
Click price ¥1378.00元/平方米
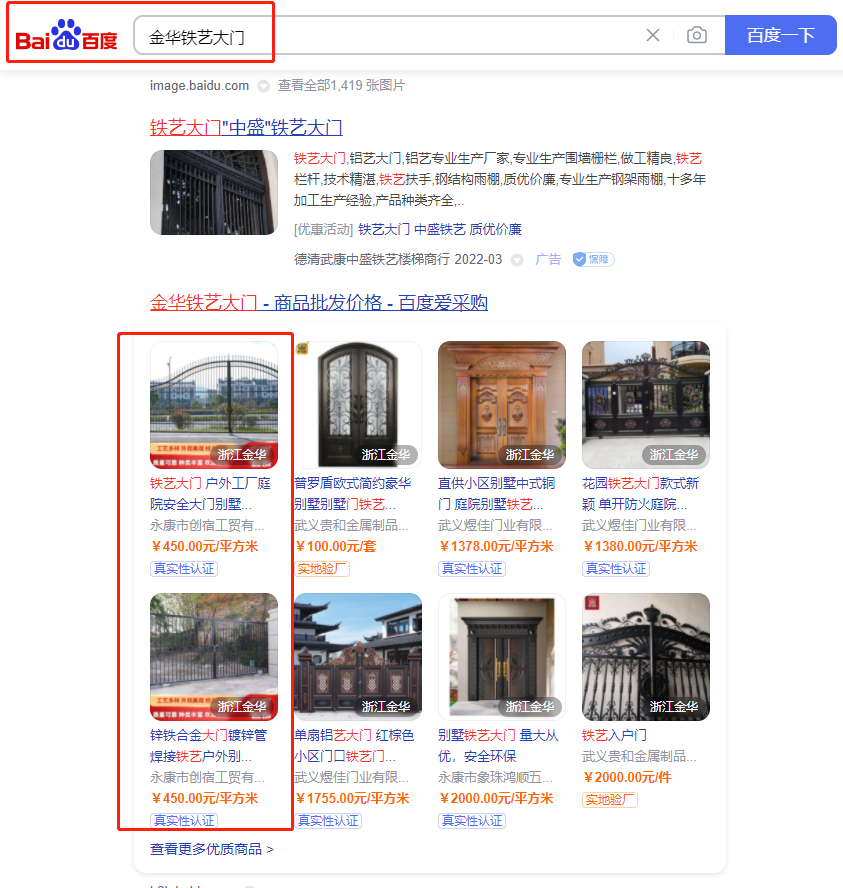click(x=496, y=547)
